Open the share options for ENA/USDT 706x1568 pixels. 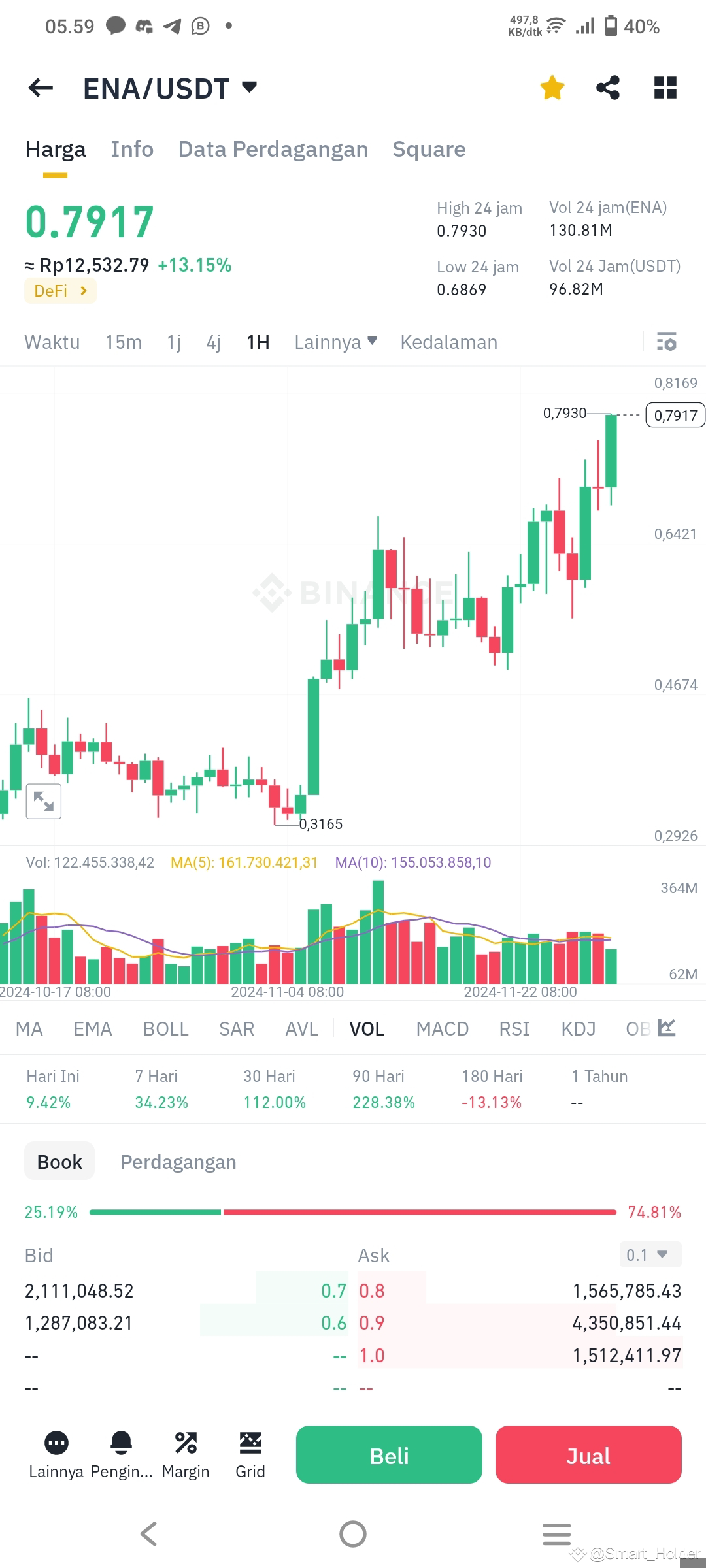point(608,87)
